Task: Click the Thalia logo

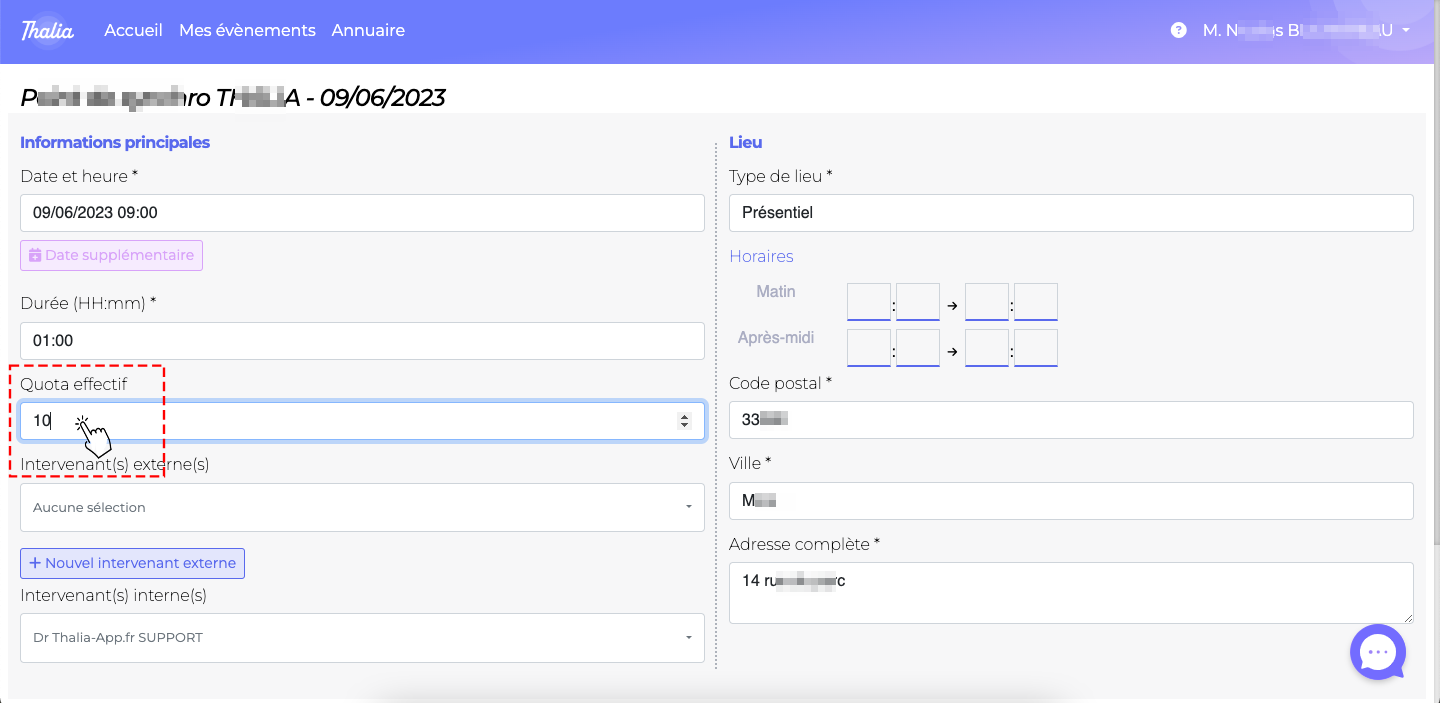Action: pyautogui.click(x=47, y=30)
